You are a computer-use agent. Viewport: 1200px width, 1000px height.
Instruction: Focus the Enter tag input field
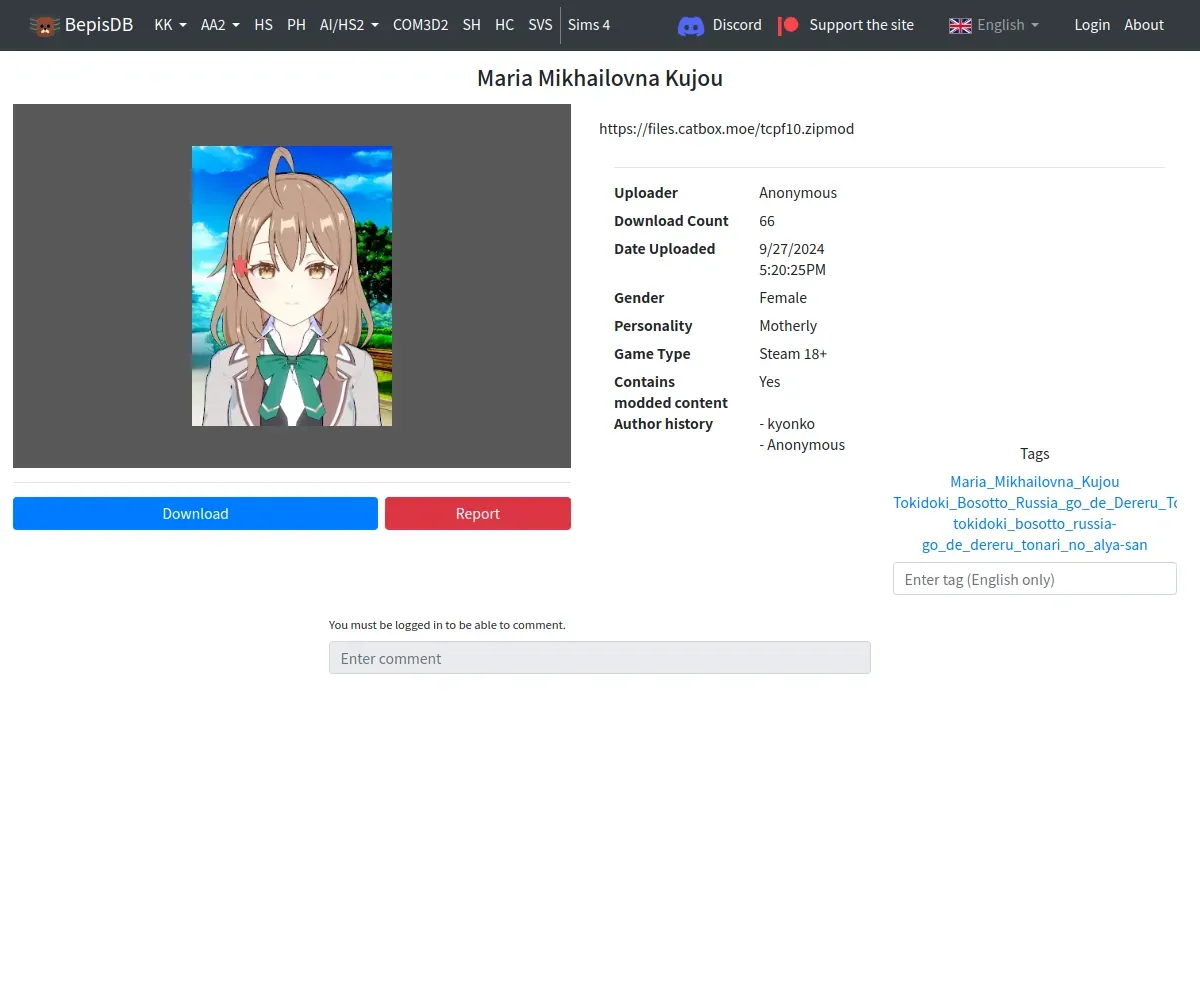1035,579
